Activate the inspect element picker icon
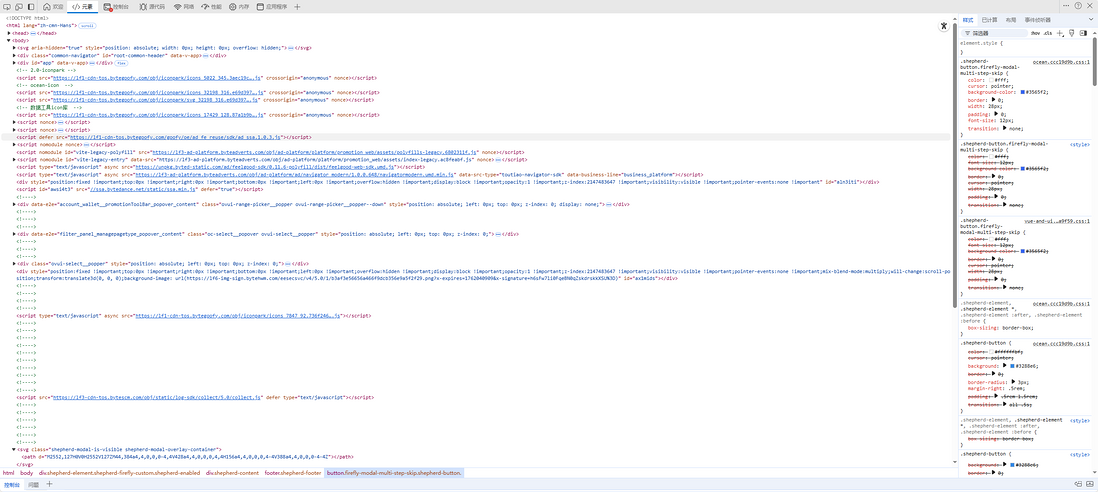The height and width of the screenshot is (492, 1098). [x=7, y=6]
